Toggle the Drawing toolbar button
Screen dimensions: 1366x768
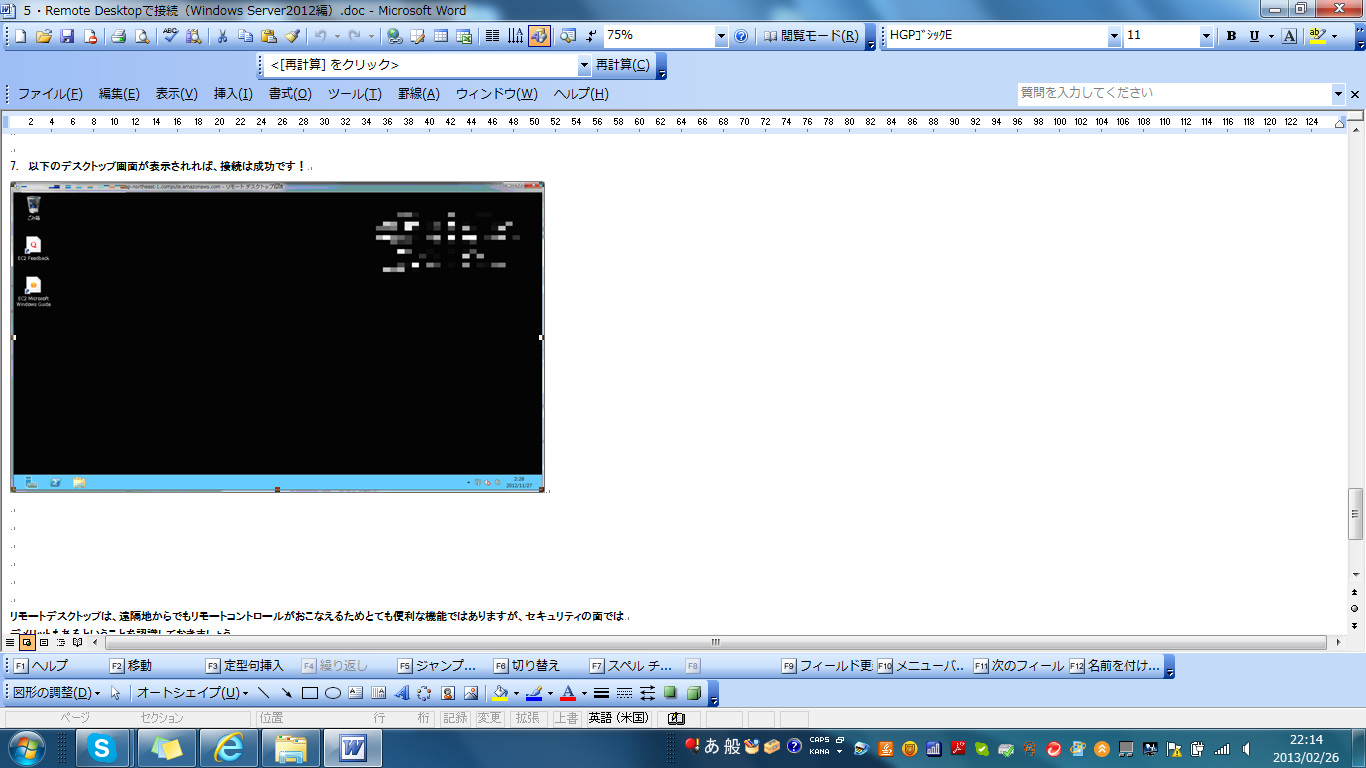tap(539, 36)
